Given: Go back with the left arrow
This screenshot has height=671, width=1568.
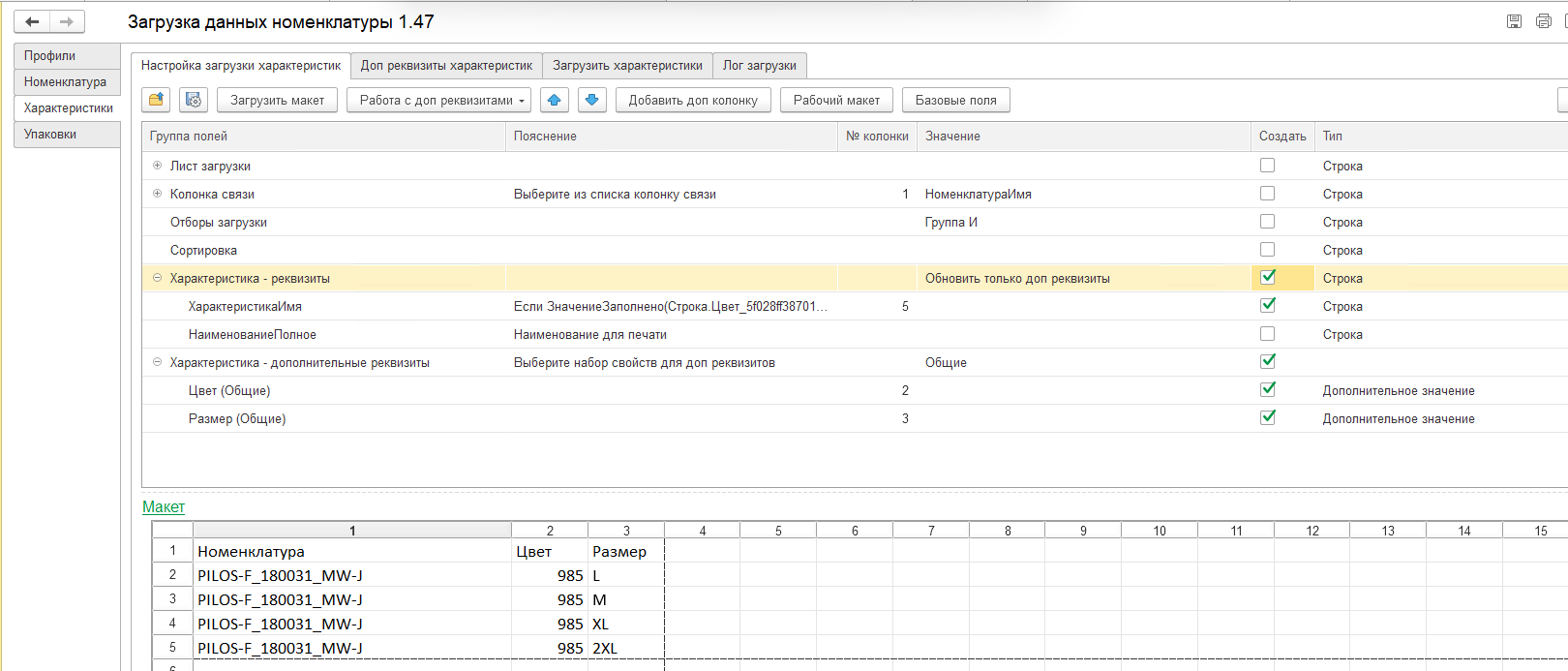Looking at the screenshot, I should point(32,21).
